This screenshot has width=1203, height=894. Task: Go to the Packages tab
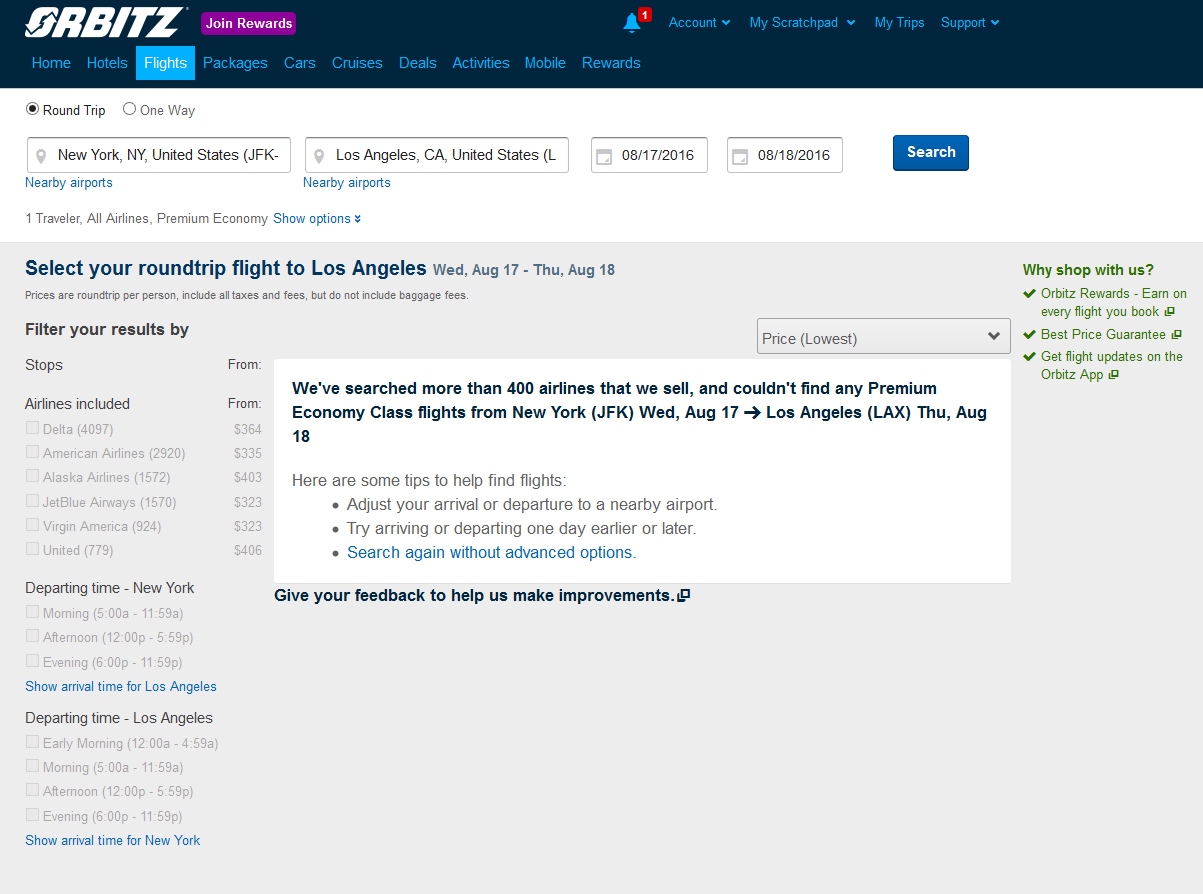point(235,62)
